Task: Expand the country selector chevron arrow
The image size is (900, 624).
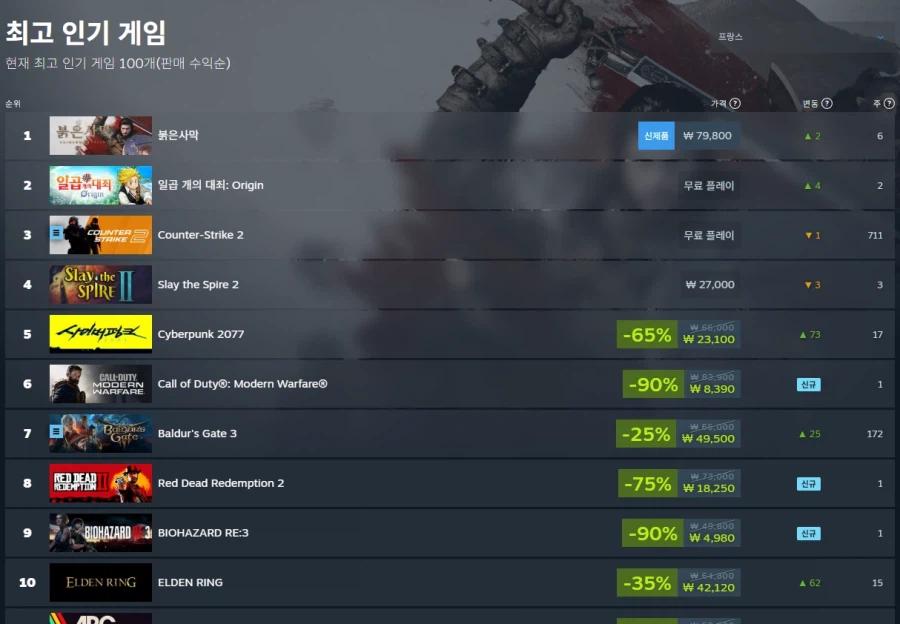Action: tap(880, 38)
